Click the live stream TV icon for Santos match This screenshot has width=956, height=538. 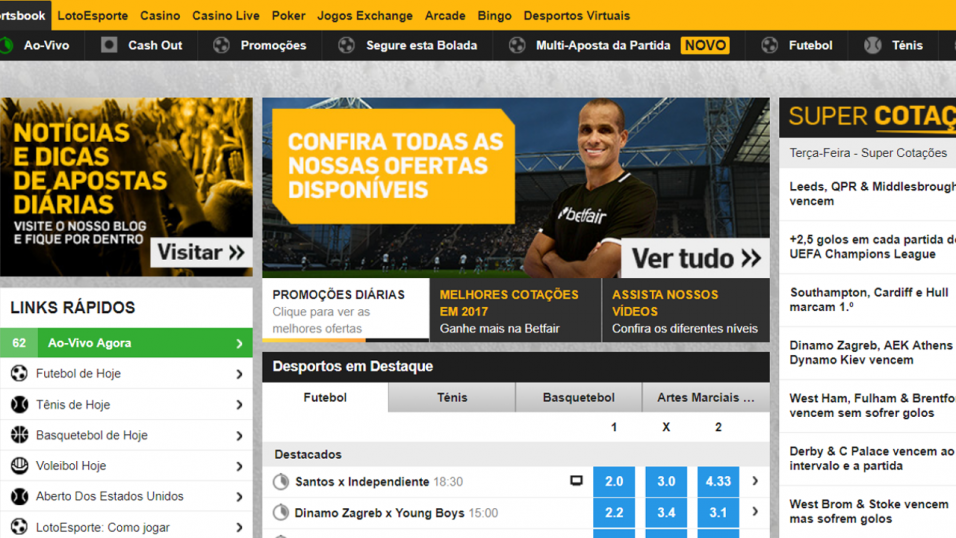[x=576, y=481]
